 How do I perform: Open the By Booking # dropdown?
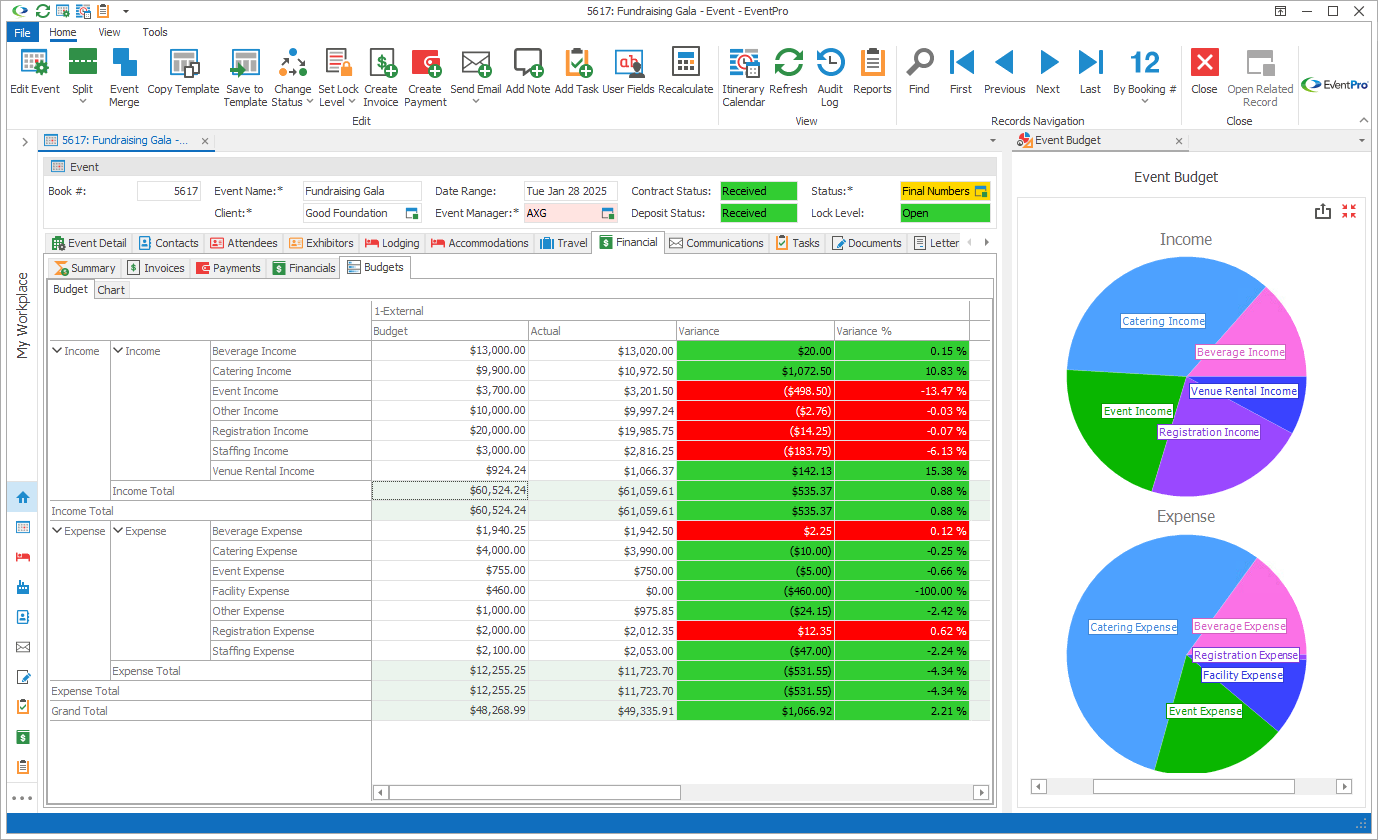(1145, 101)
